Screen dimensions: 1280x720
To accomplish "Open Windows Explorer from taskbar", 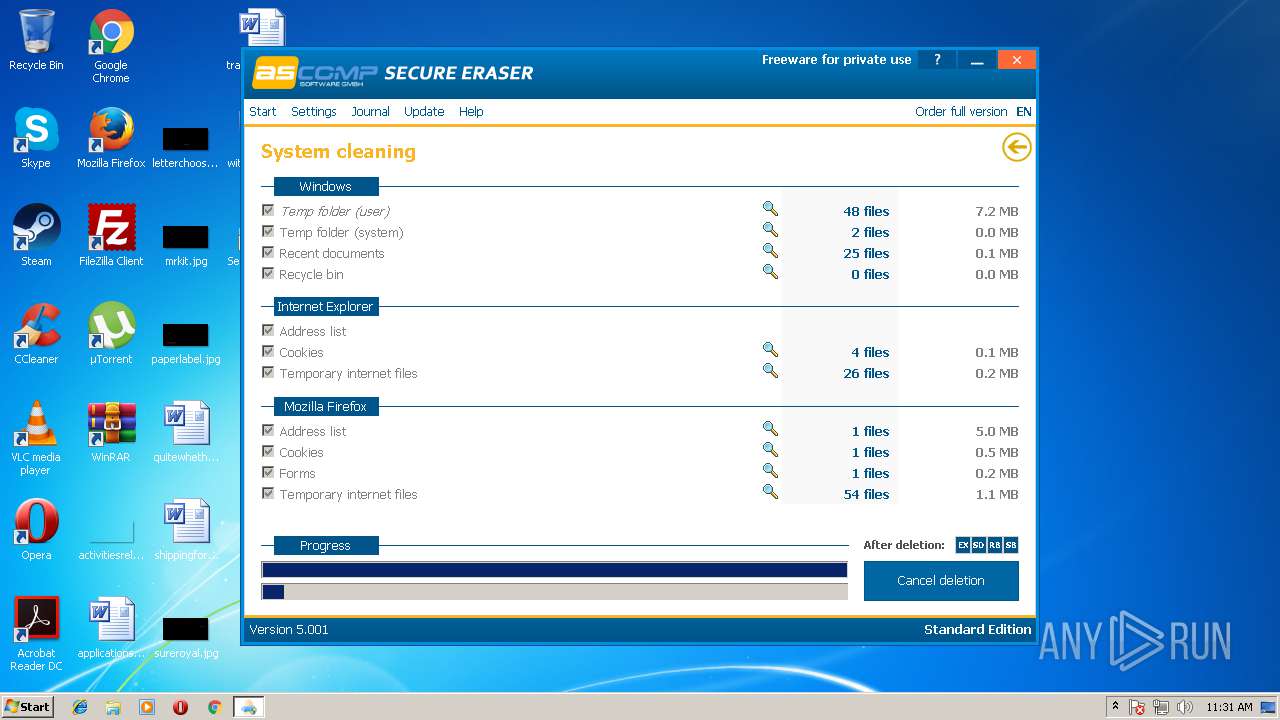I will coord(113,707).
